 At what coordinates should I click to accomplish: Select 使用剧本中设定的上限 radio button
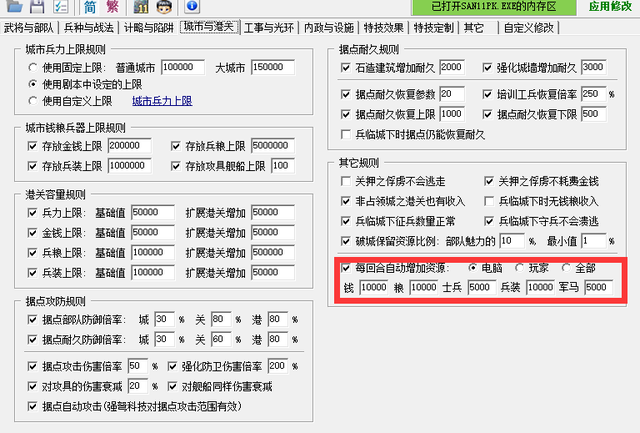pyautogui.click(x=33, y=84)
